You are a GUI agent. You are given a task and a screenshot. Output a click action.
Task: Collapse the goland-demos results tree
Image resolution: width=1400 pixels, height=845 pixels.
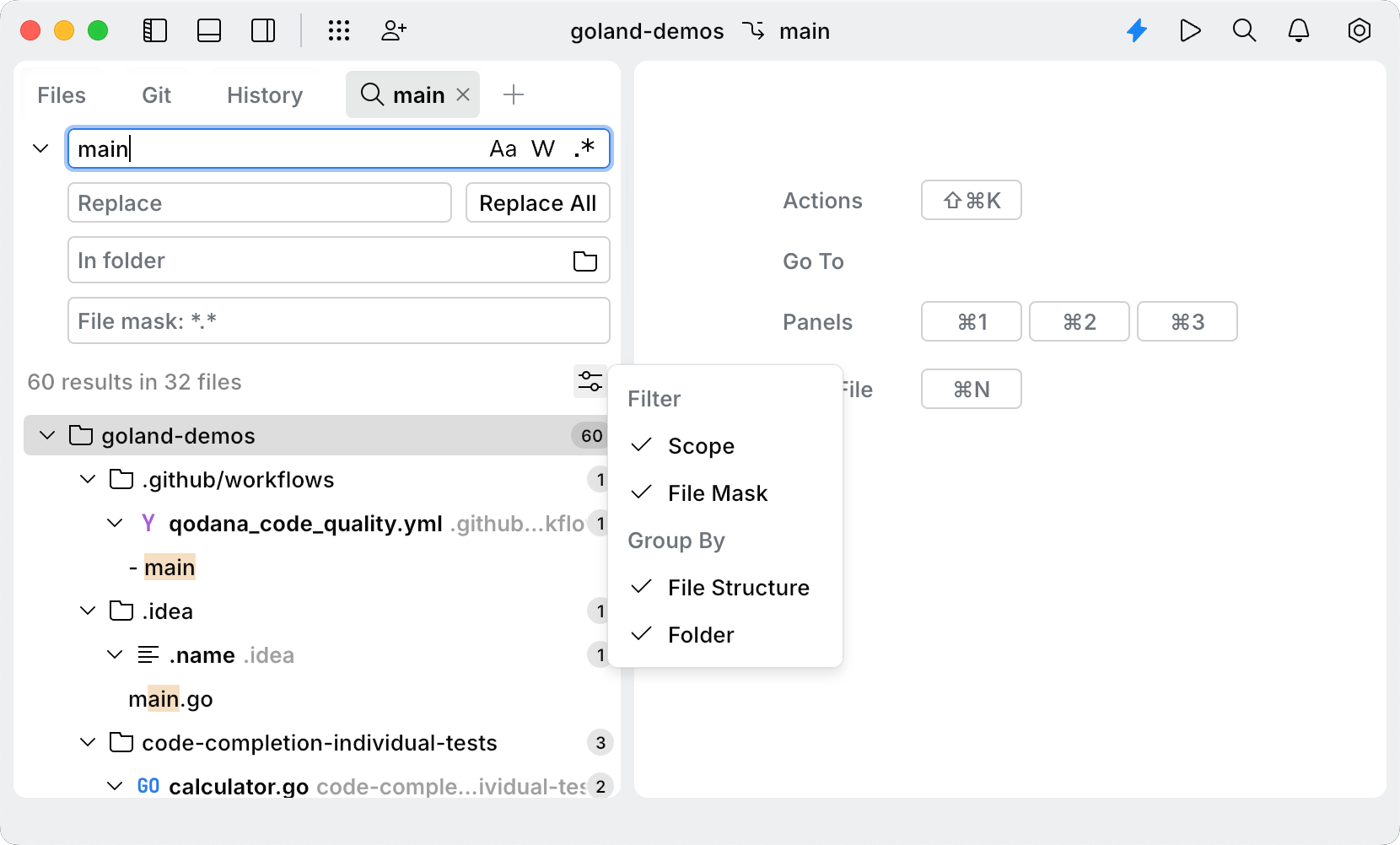click(x=46, y=435)
